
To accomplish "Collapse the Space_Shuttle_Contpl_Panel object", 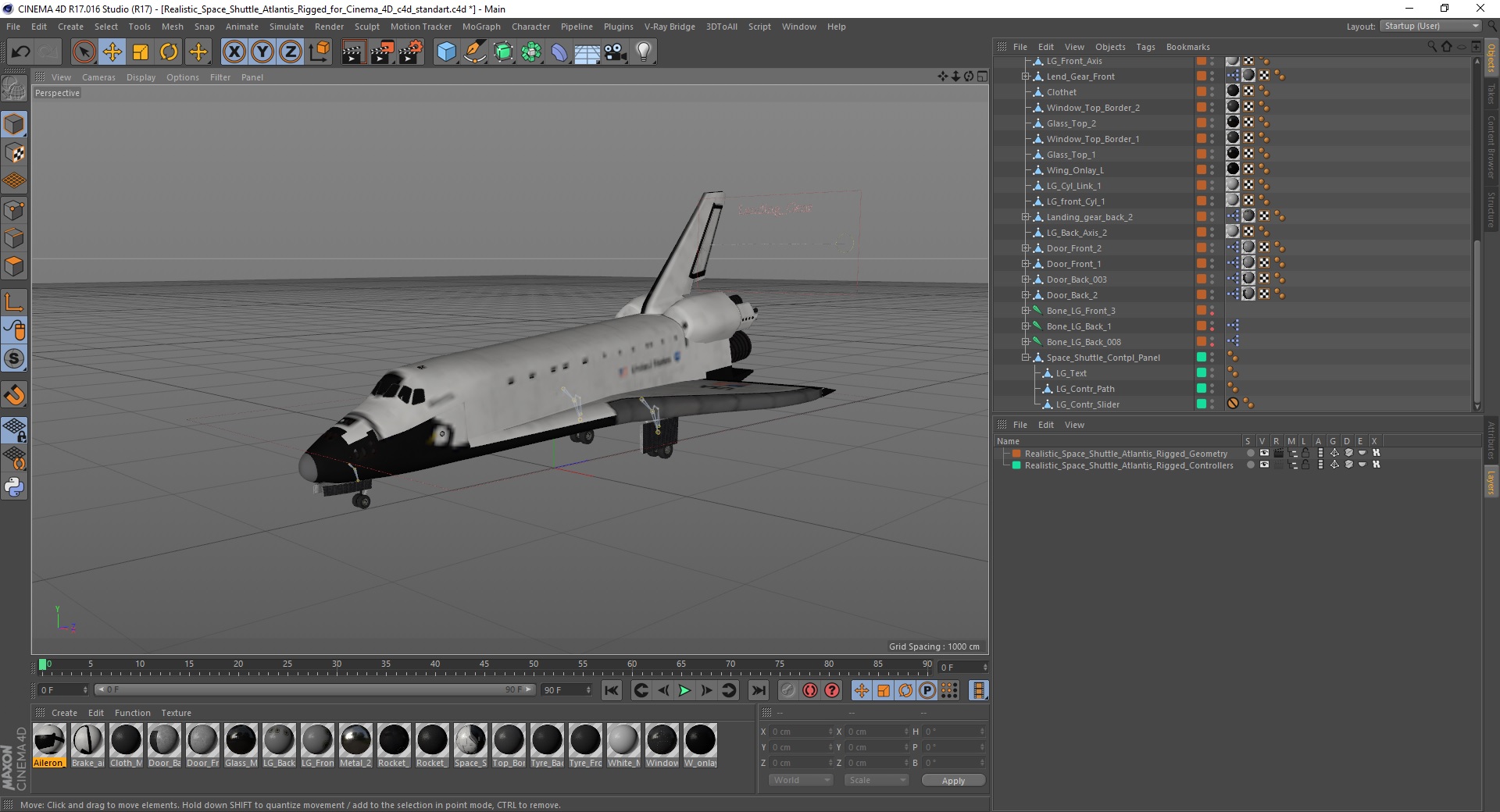I will coord(1025,358).
